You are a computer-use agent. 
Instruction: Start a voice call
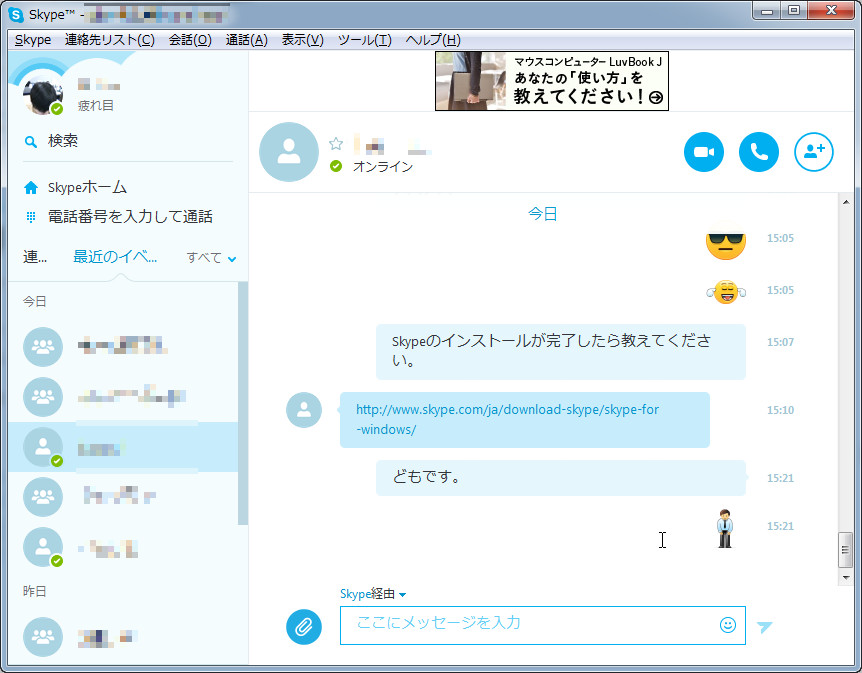coord(758,152)
